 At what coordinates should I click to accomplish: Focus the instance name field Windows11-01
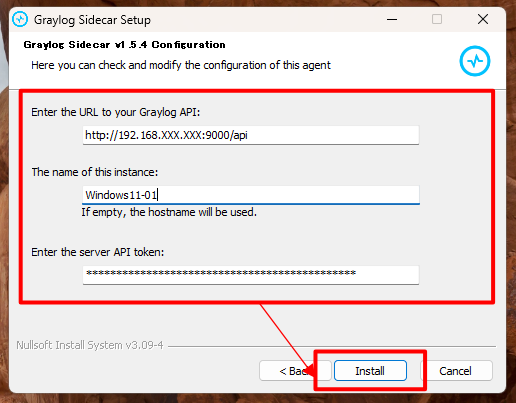click(x=251, y=195)
